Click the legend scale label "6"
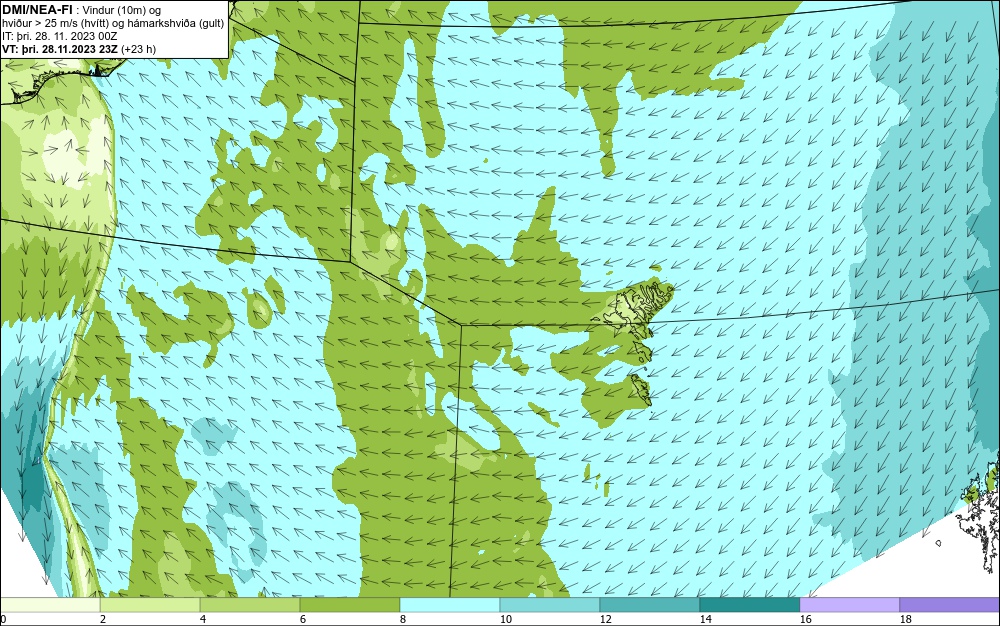 pos(302,619)
